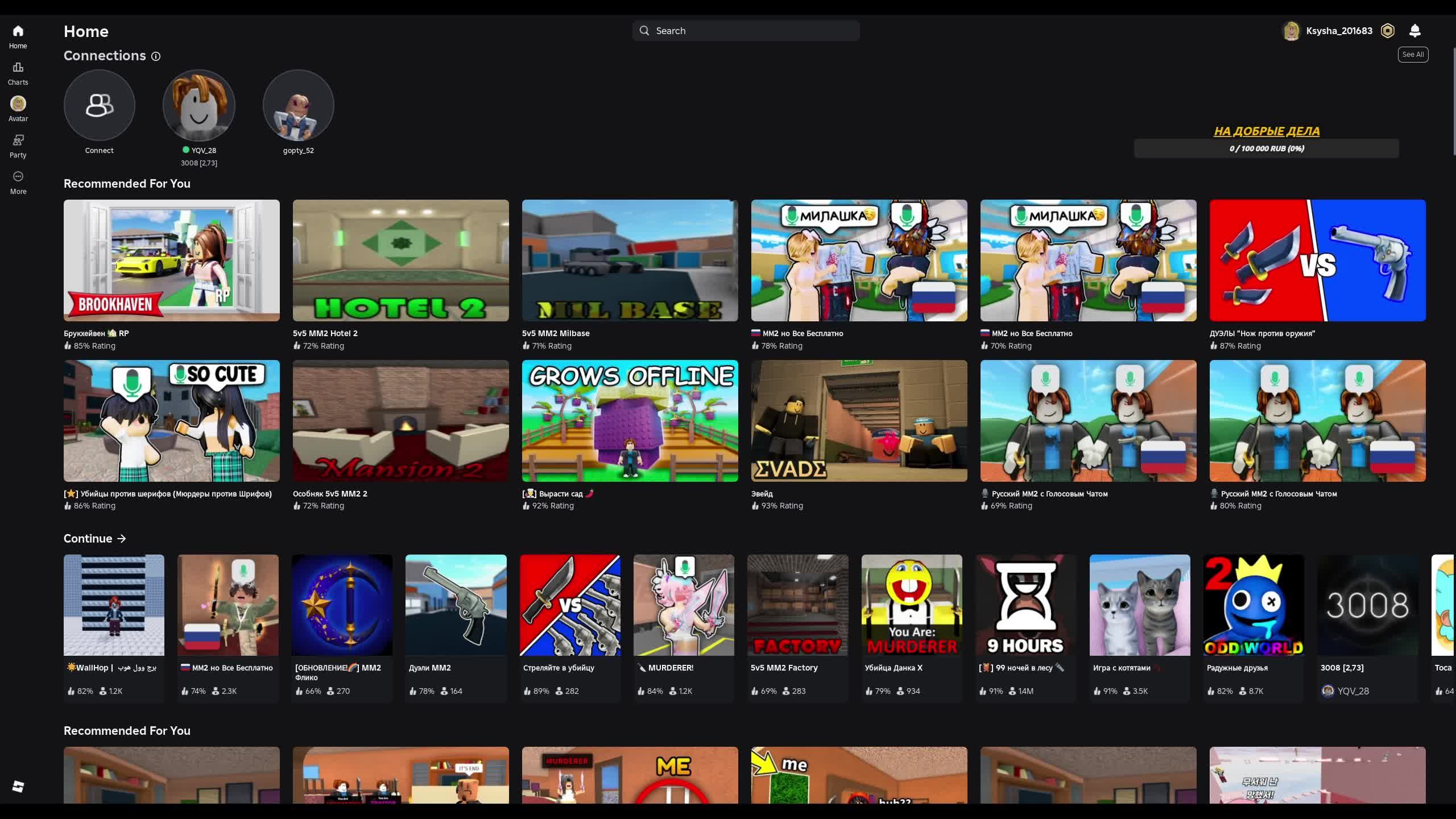Open ММ2 но Все Бесплатно with 78% rating
The height and width of the screenshot is (819, 1456).
coord(859,260)
